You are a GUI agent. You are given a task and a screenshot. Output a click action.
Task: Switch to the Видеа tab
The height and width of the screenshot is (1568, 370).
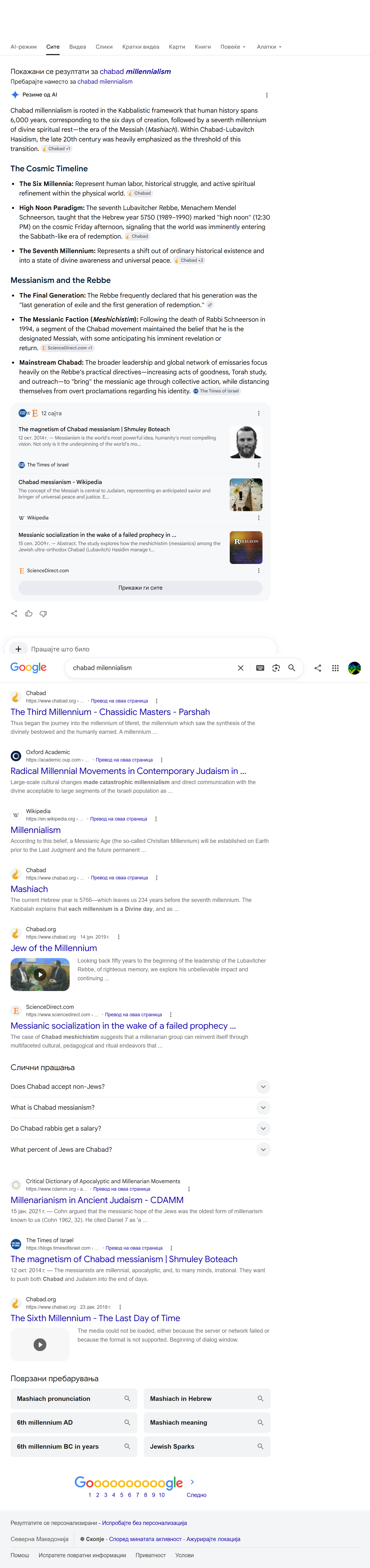pyautogui.click(x=77, y=47)
